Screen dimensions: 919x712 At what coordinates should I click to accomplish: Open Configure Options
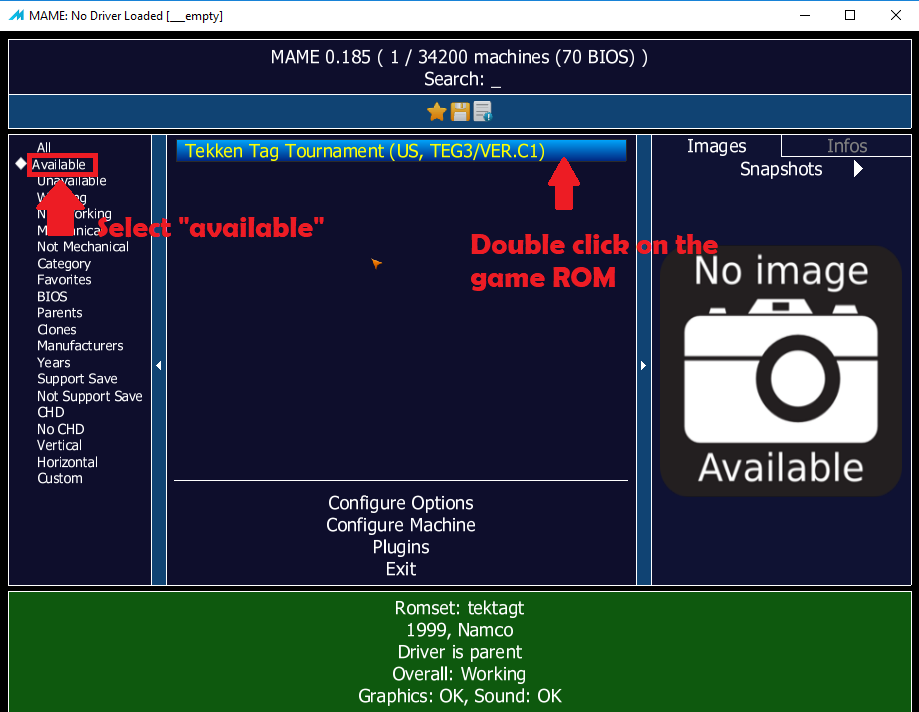pyautogui.click(x=400, y=503)
